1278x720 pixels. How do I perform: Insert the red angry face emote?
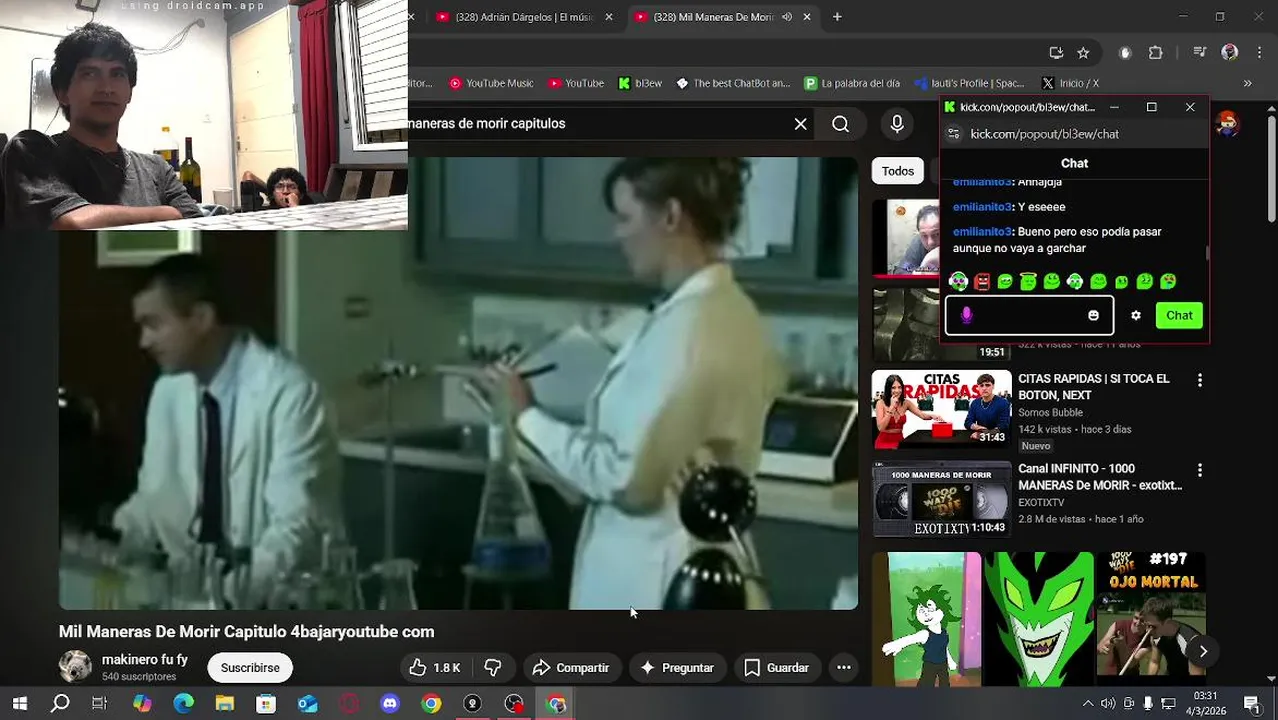[x=982, y=282]
